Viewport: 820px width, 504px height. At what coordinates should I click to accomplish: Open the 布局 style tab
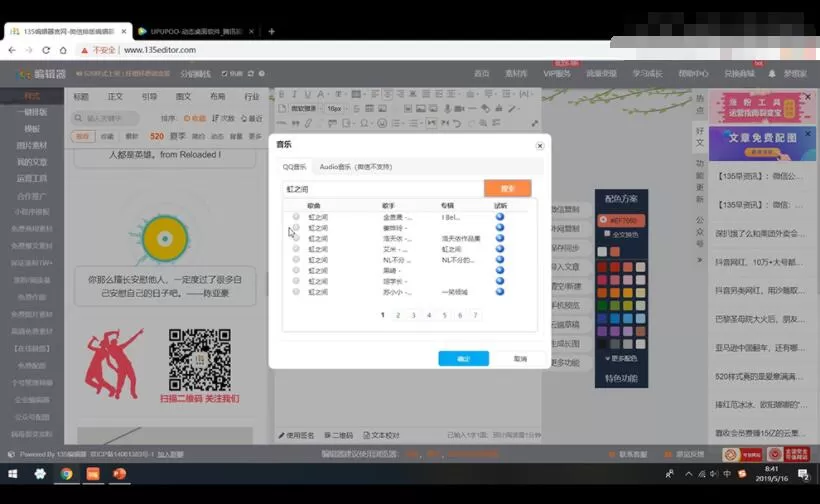click(218, 97)
